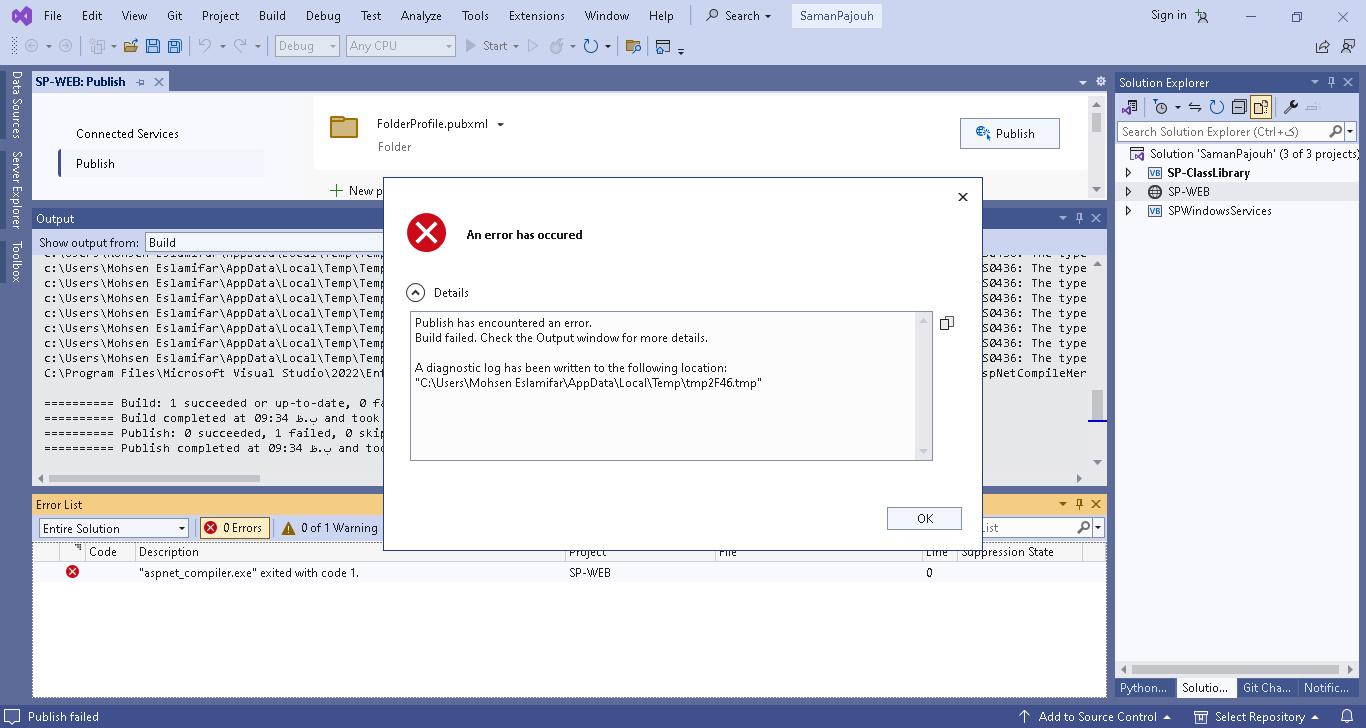This screenshot has width=1366, height=728.
Task: Click the Add to Source Control up arrow
Action: coord(1025,717)
